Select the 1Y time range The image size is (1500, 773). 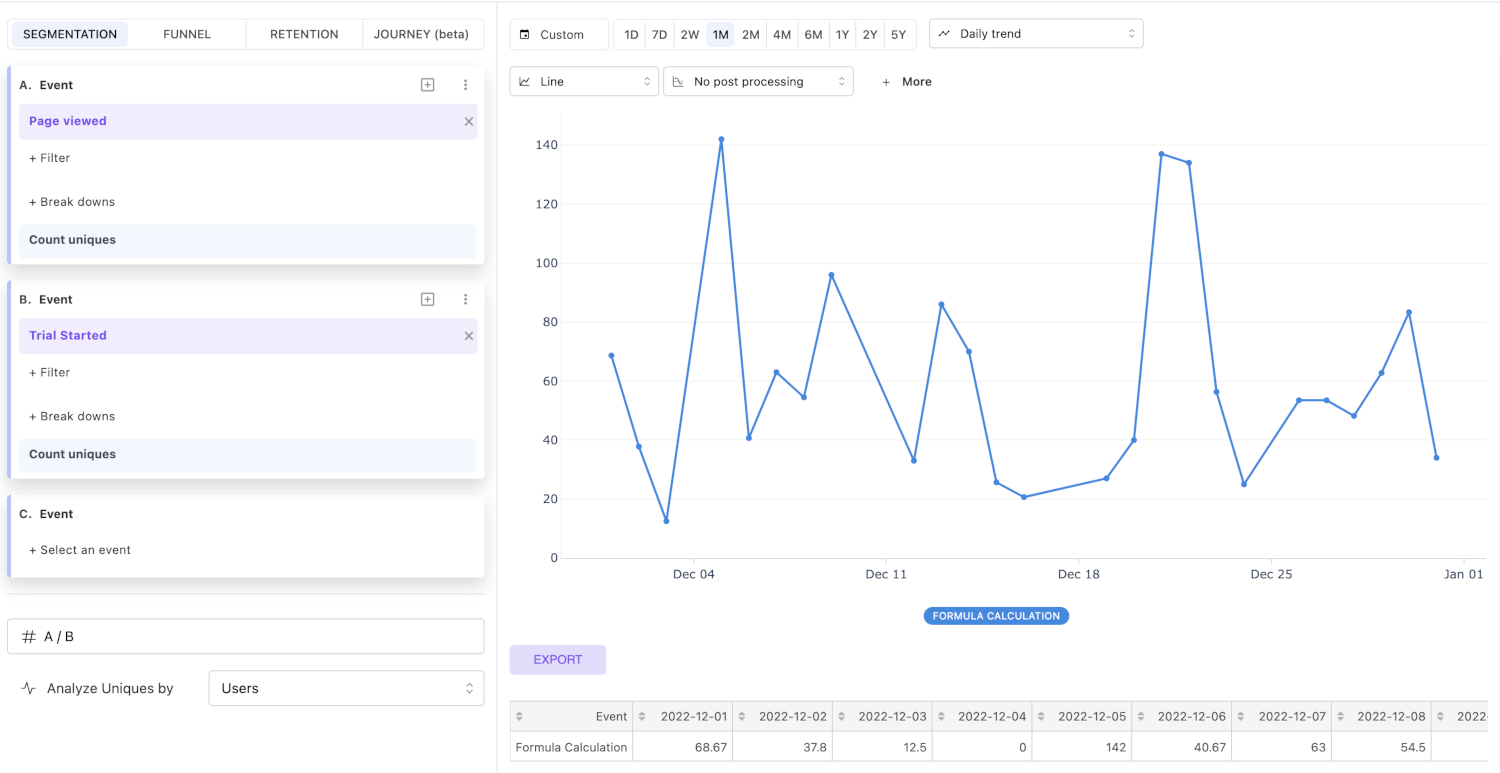click(x=842, y=34)
